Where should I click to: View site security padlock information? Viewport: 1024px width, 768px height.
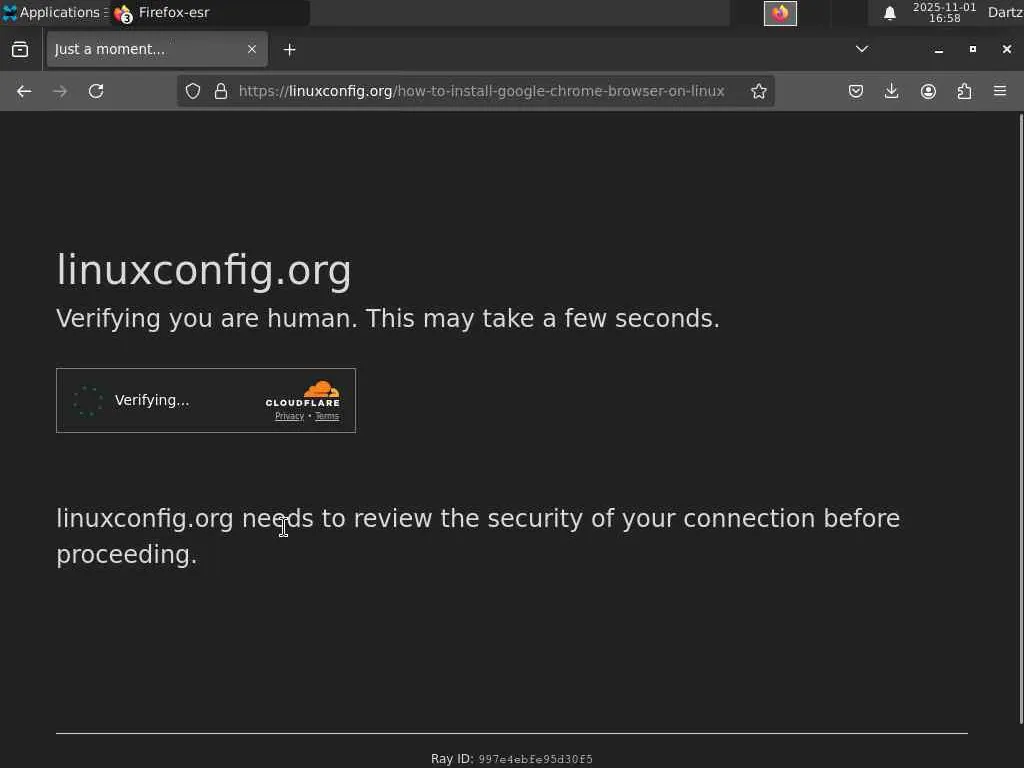tap(221, 91)
